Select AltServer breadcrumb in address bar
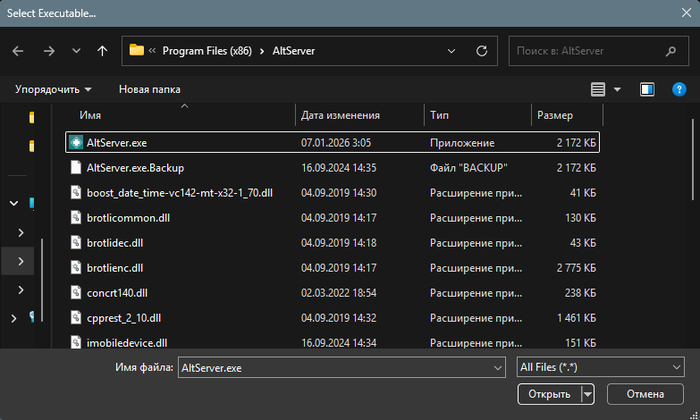700x420 pixels. (293, 51)
